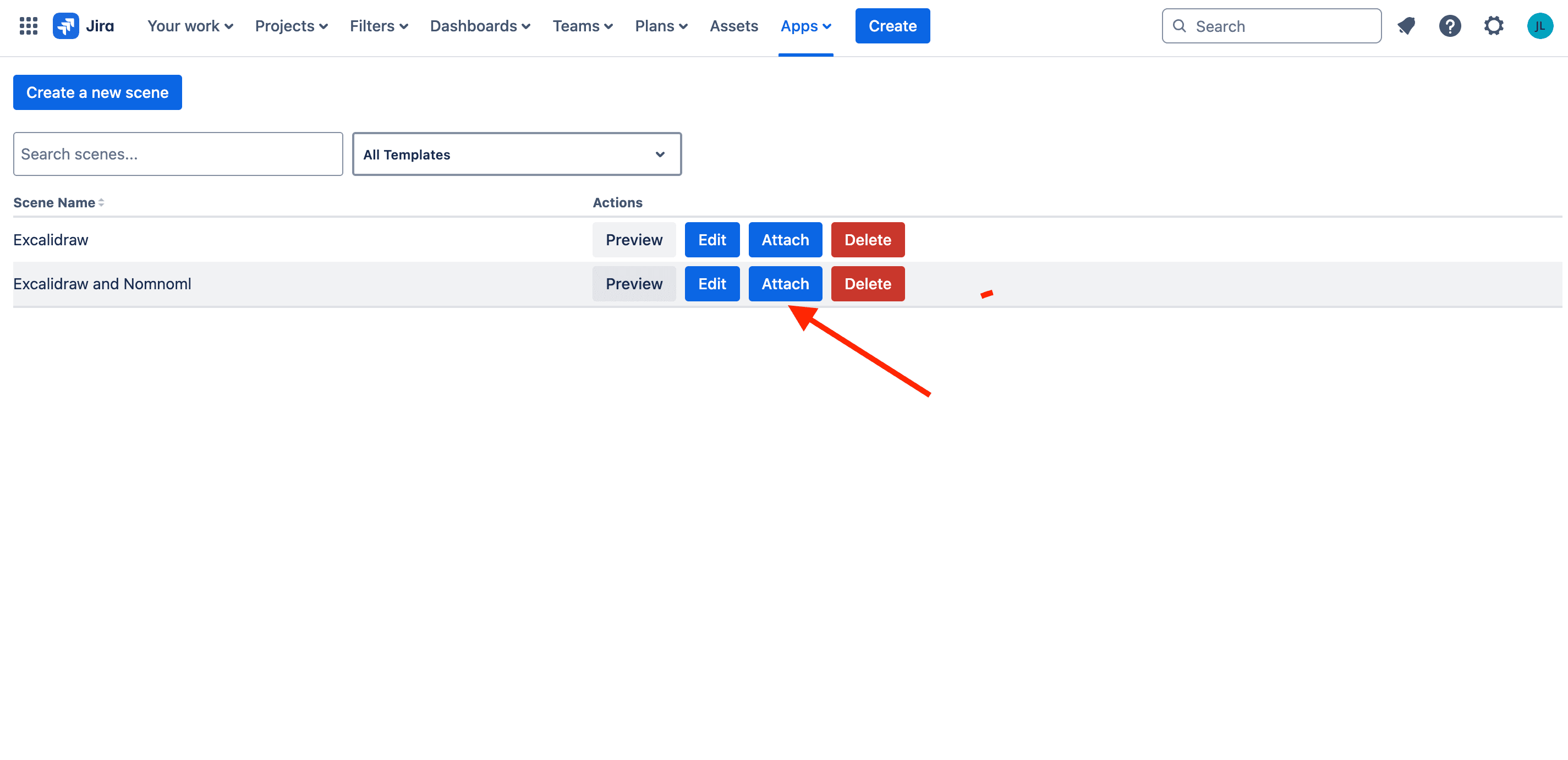The height and width of the screenshot is (760, 1568).
Task: Attach the Excalidraw scene
Action: click(x=785, y=240)
